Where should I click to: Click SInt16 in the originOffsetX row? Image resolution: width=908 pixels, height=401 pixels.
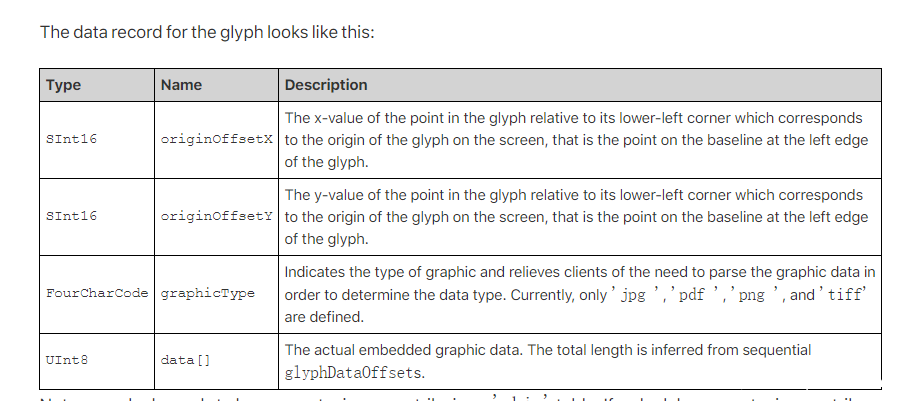click(x=71, y=139)
